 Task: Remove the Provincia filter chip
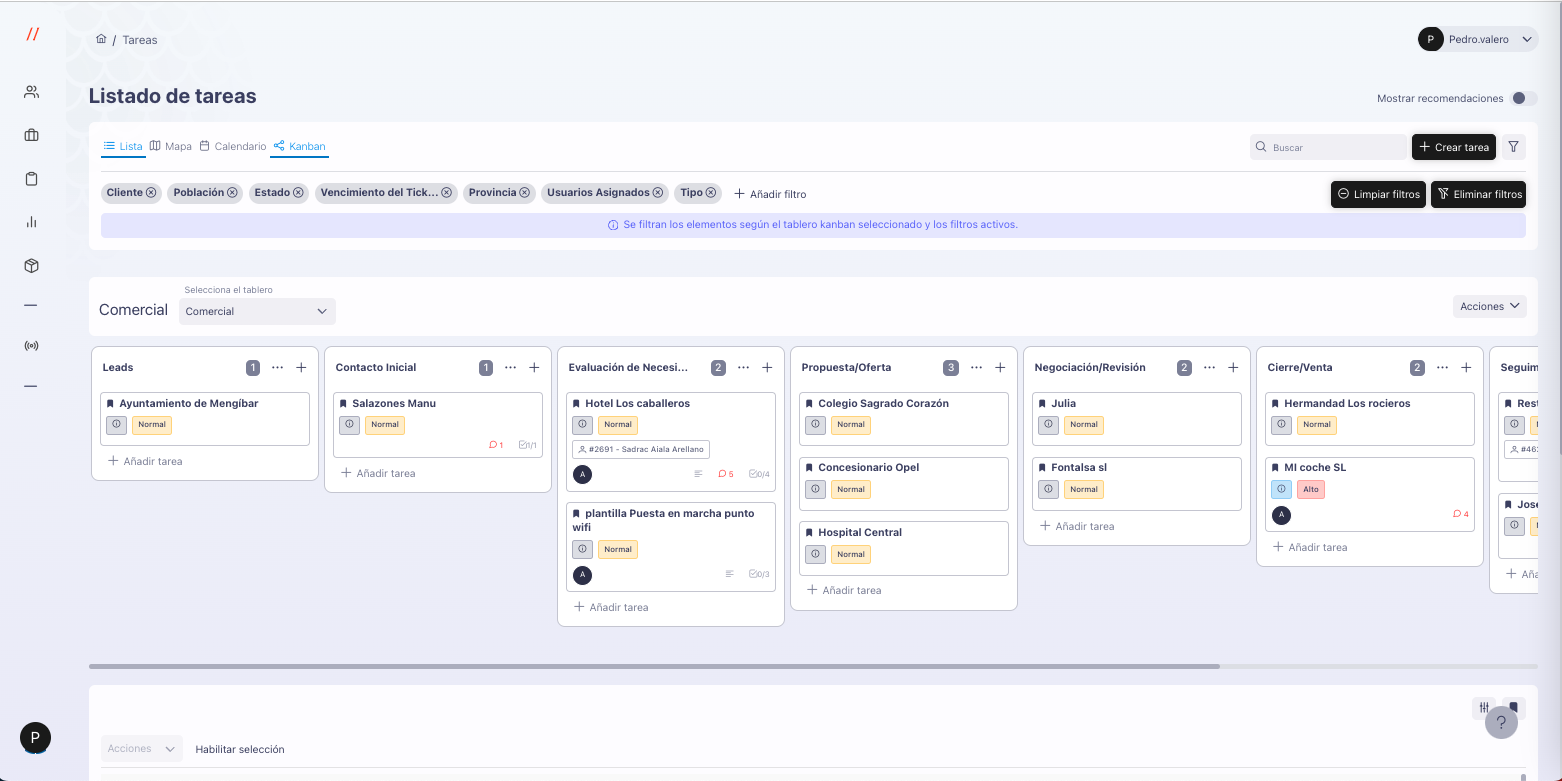pos(524,193)
